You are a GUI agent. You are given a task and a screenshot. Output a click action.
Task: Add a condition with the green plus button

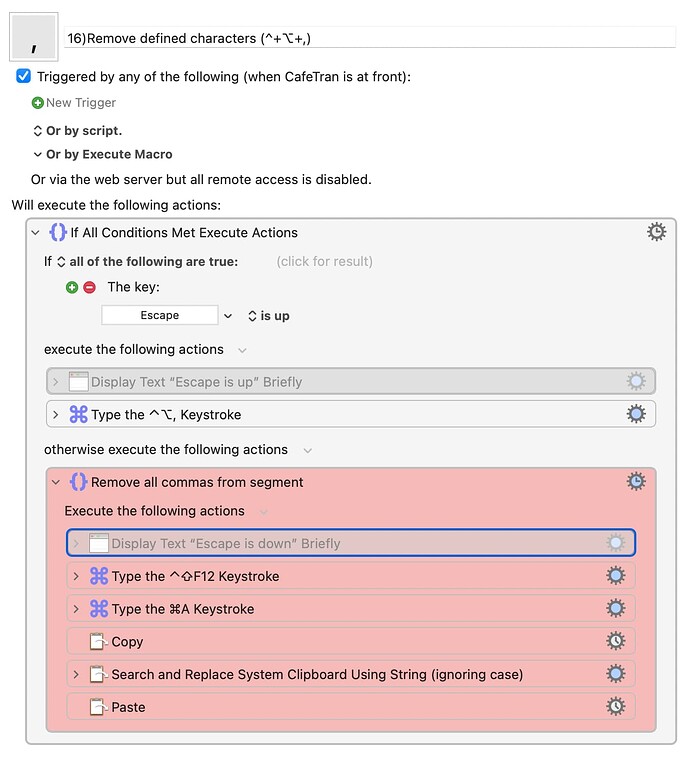click(72, 287)
